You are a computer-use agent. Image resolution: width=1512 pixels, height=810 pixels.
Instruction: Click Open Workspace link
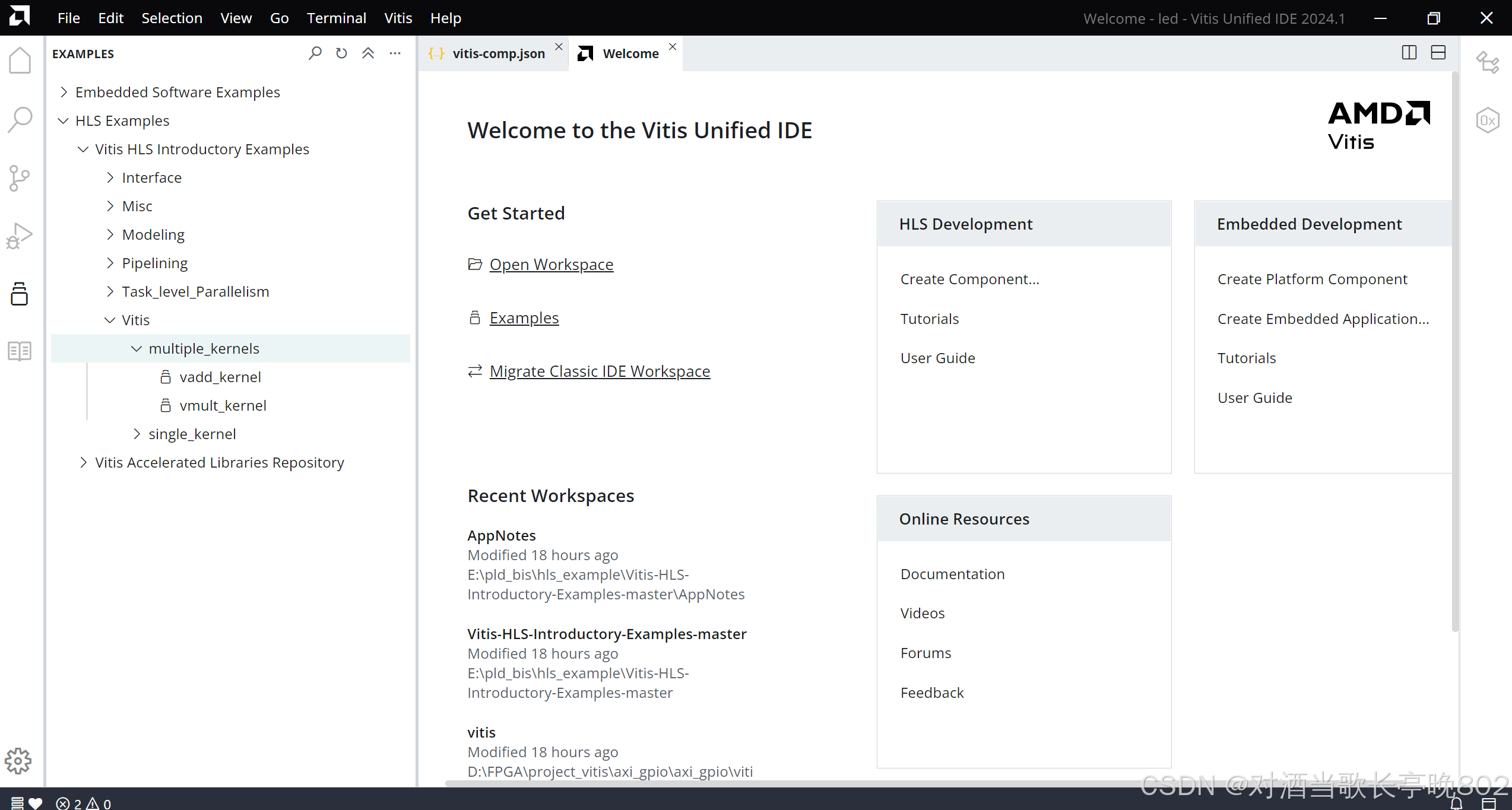tap(551, 264)
